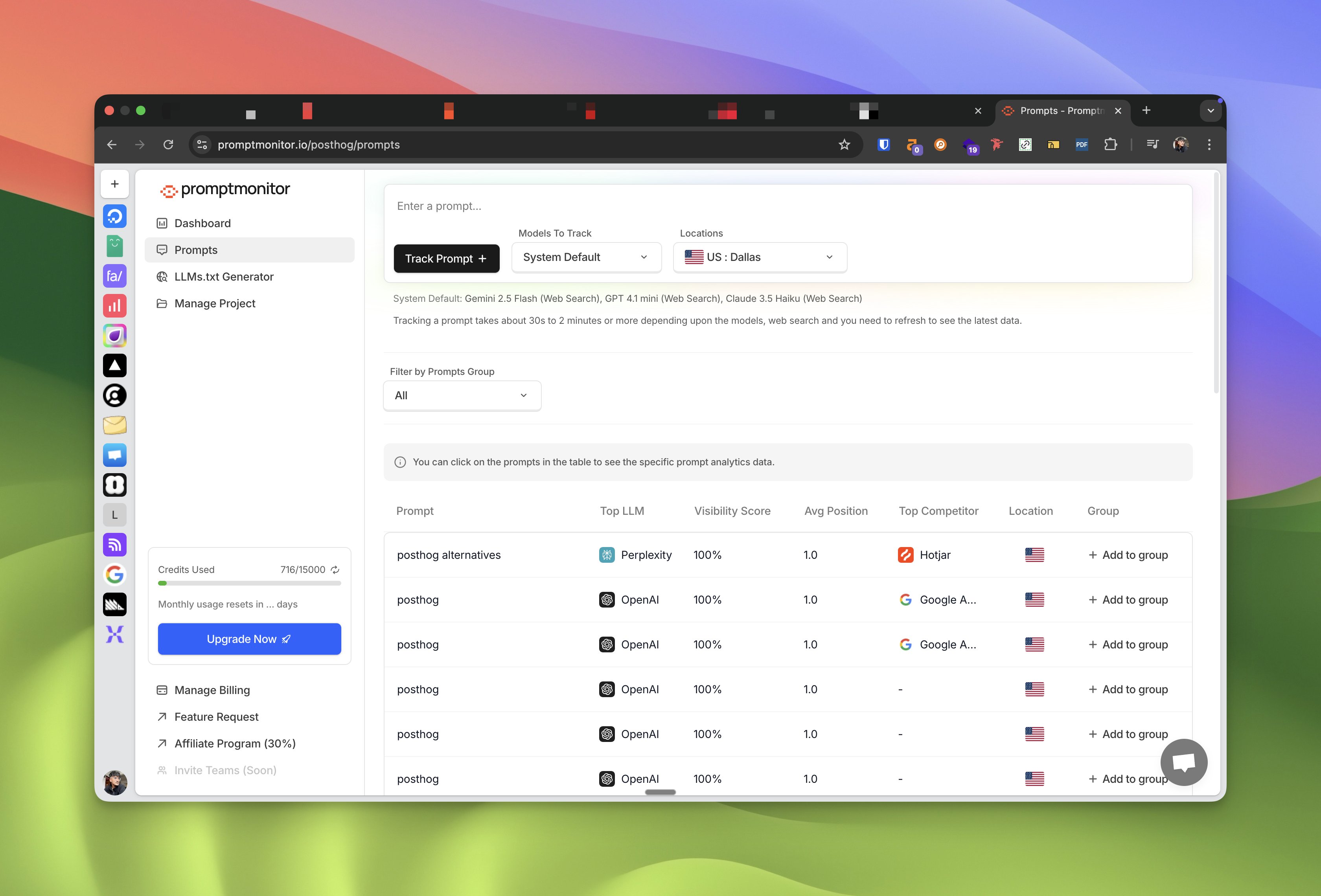Open the purple X app icon
Screen dimensions: 1321x896
pyautogui.click(x=115, y=634)
